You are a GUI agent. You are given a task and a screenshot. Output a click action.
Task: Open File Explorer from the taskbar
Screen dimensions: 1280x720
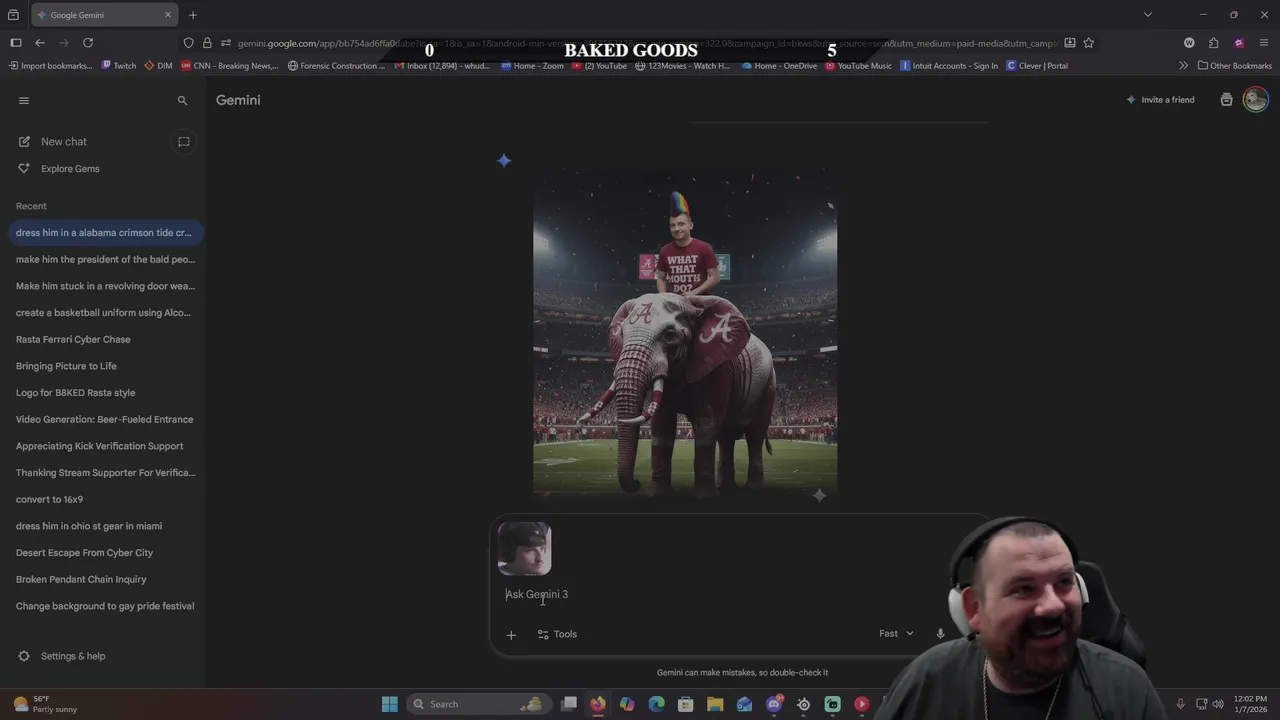[715, 704]
